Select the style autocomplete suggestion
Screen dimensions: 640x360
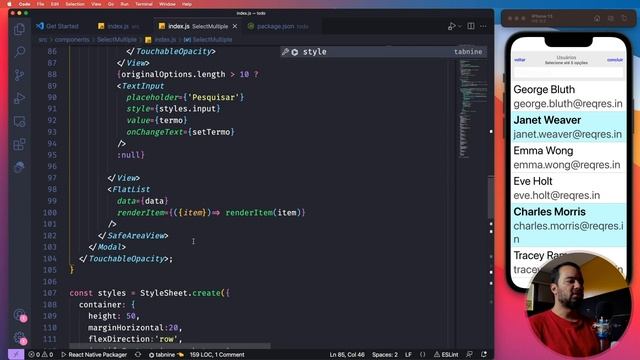coord(383,52)
